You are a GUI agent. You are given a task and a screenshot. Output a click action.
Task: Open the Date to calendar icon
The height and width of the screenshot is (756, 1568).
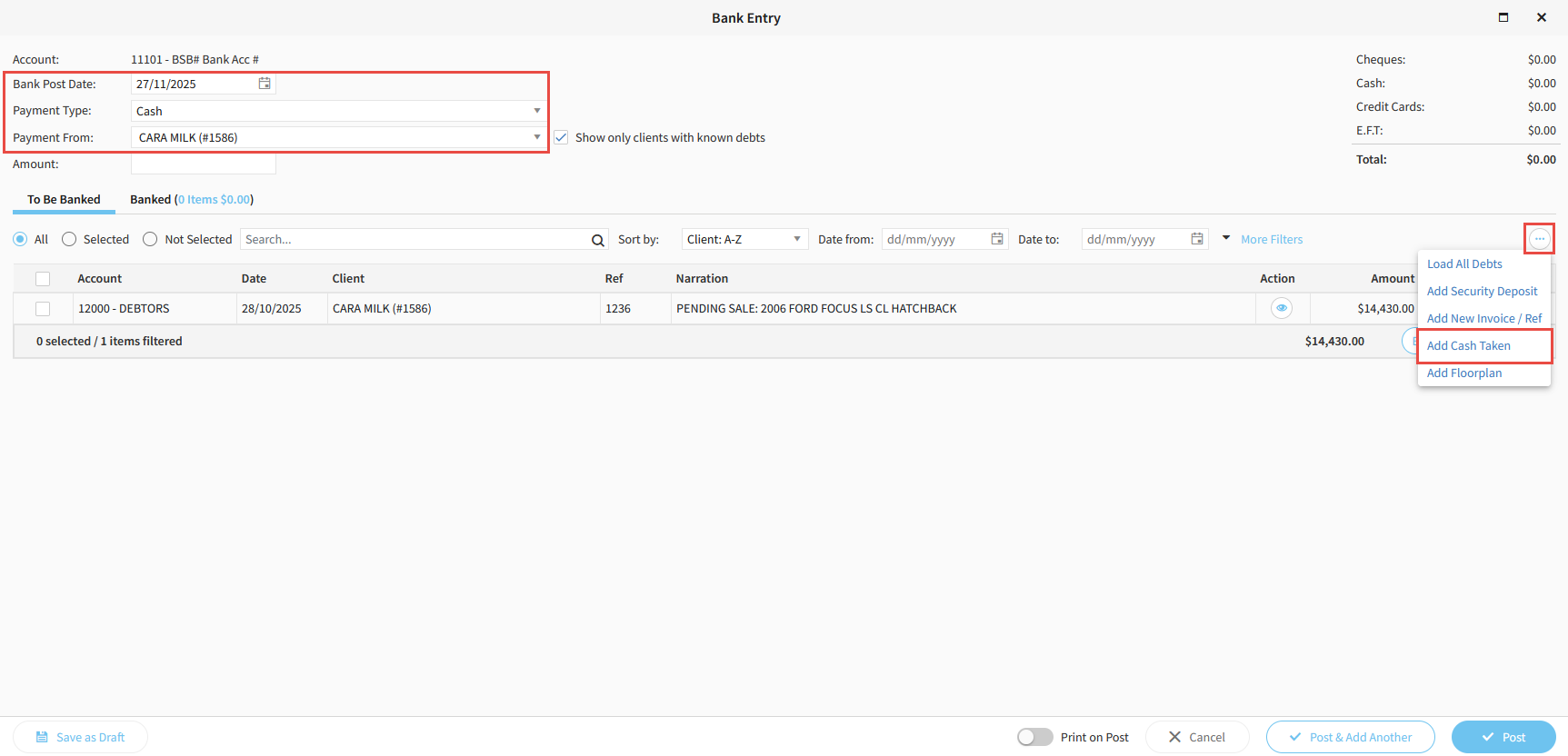click(x=1197, y=239)
